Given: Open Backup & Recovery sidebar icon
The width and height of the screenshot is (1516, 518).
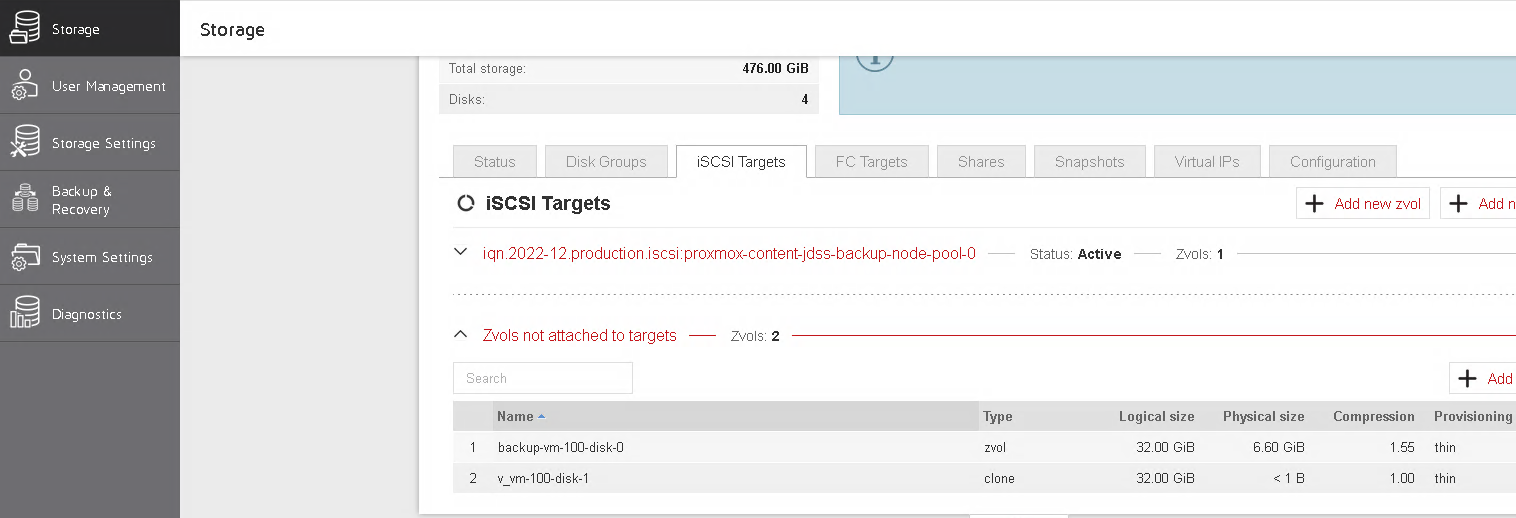Looking at the screenshot, I should 24,200.
